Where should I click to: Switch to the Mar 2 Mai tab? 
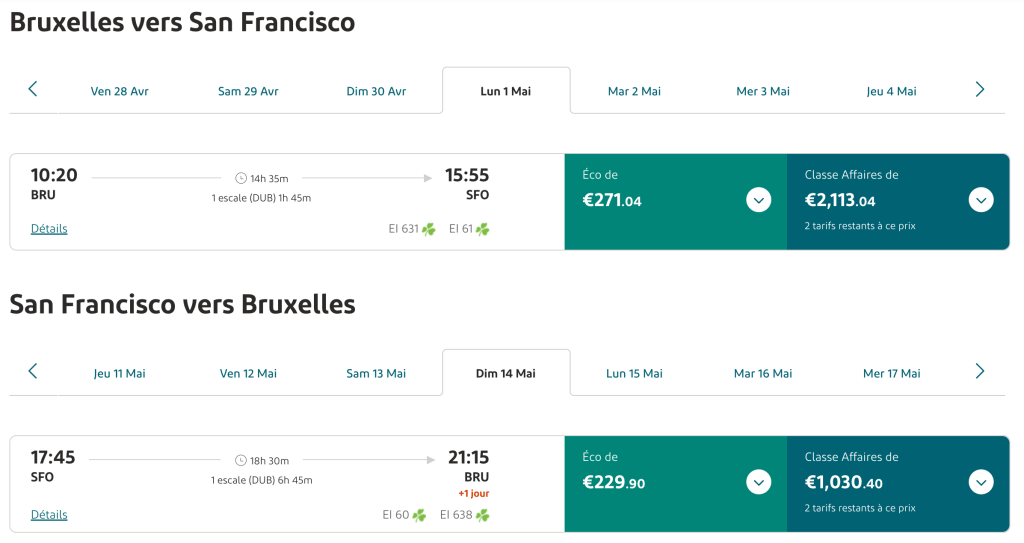[x=634, y=91]
